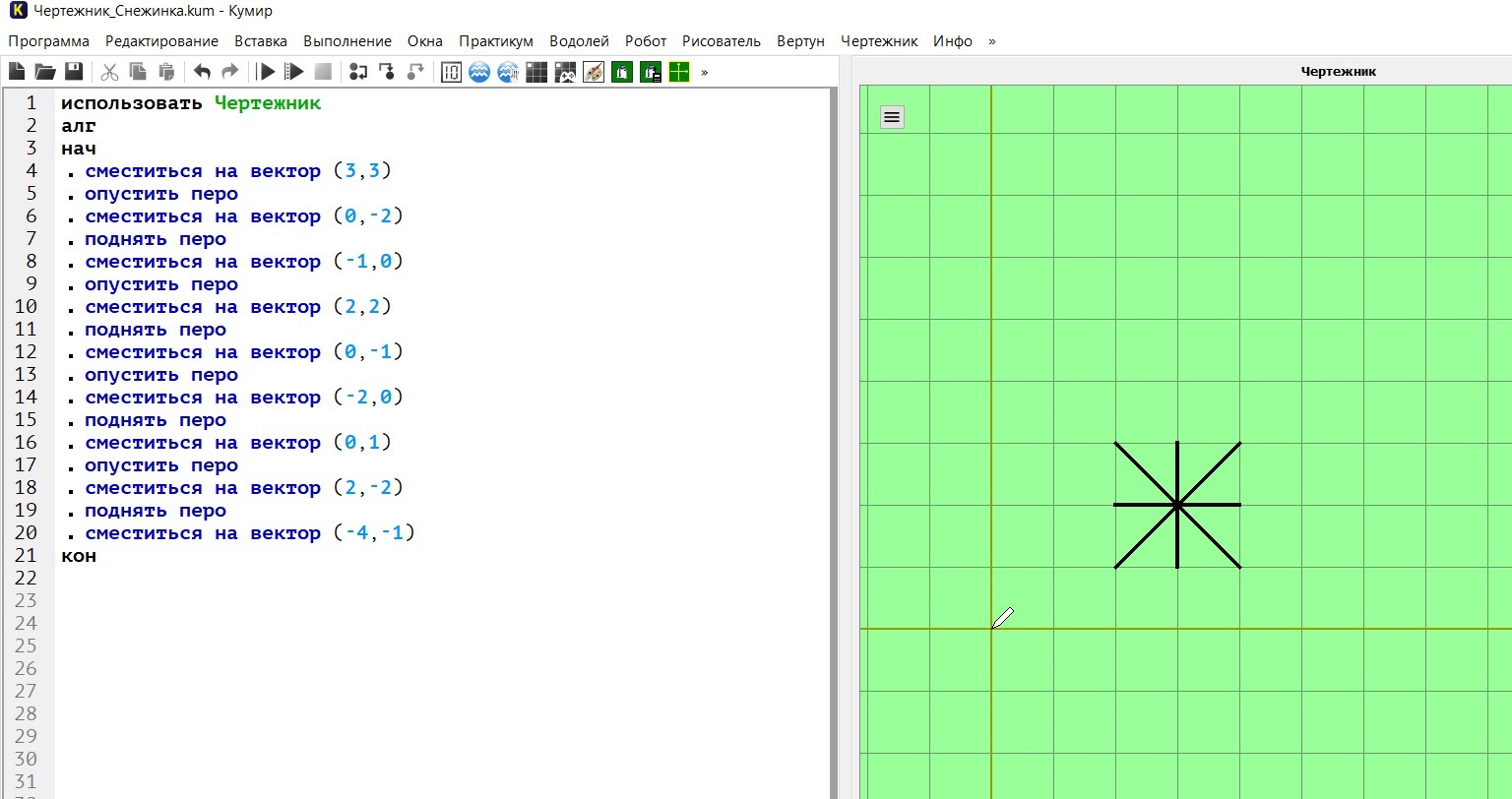Show the Чертежник window icon
Screen dimensions: 1512x799
679,72
